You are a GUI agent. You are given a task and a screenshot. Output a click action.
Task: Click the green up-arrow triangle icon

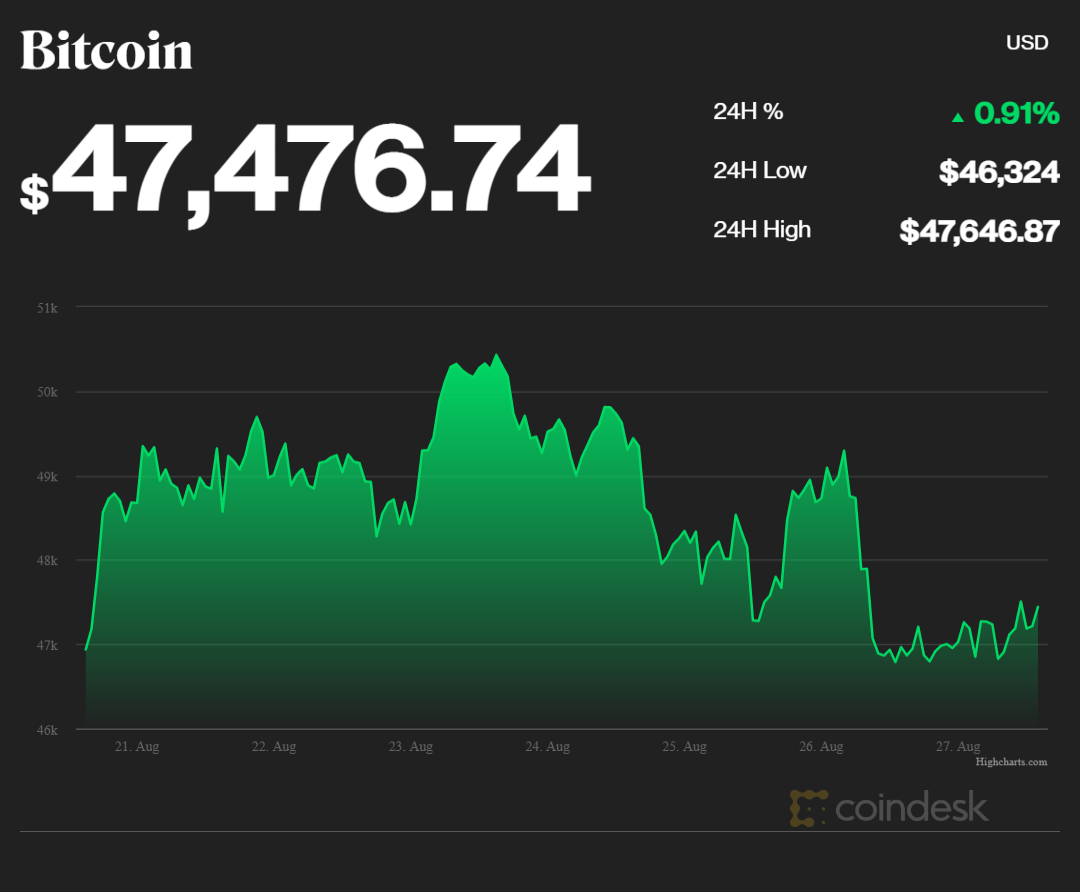[x=958, y=117]
